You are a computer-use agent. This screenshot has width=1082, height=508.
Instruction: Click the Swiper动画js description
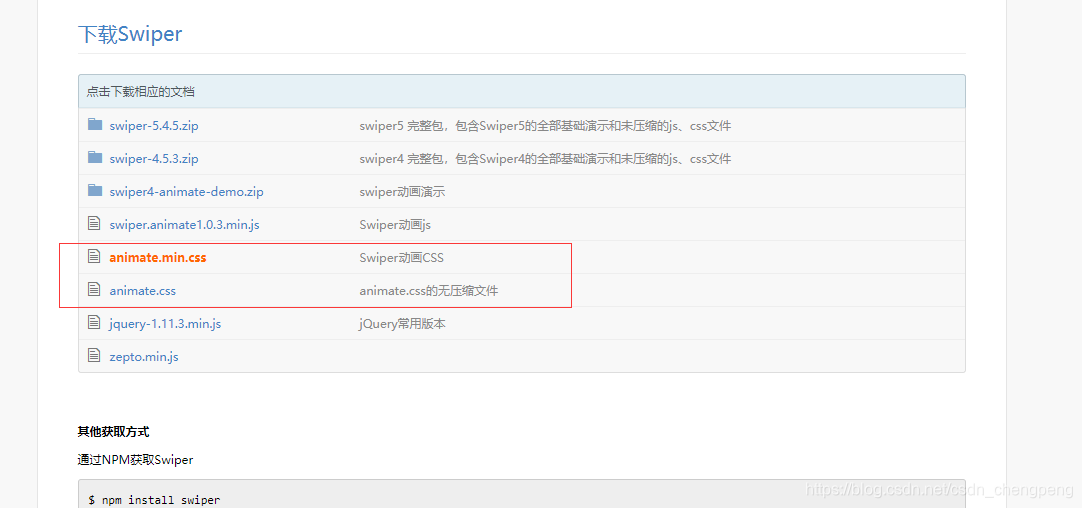coord(395,225)
